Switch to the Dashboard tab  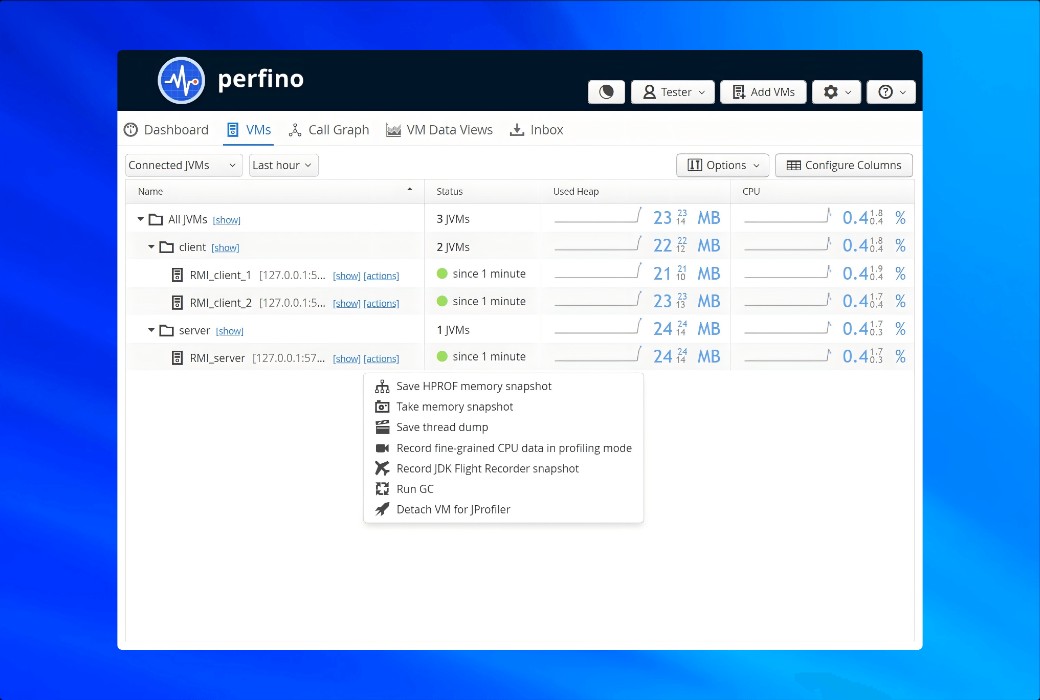pyautogui.click(x=166, y=129)
